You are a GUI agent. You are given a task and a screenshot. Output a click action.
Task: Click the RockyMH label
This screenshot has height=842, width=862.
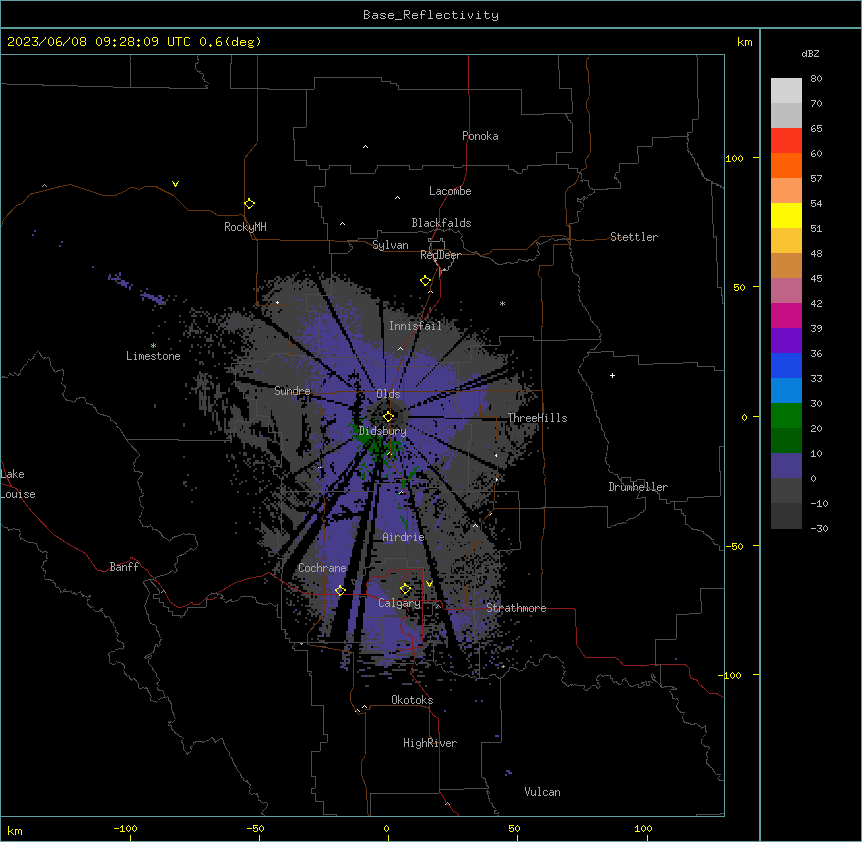(245, 227)
